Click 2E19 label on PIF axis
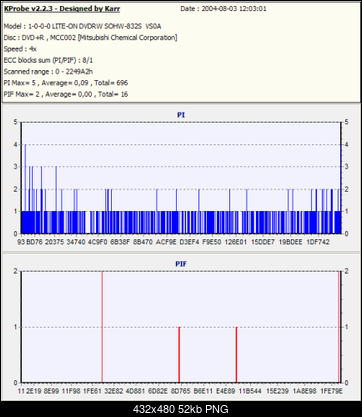The height and width of the screenshot is (417, 362). coord(34,391)
